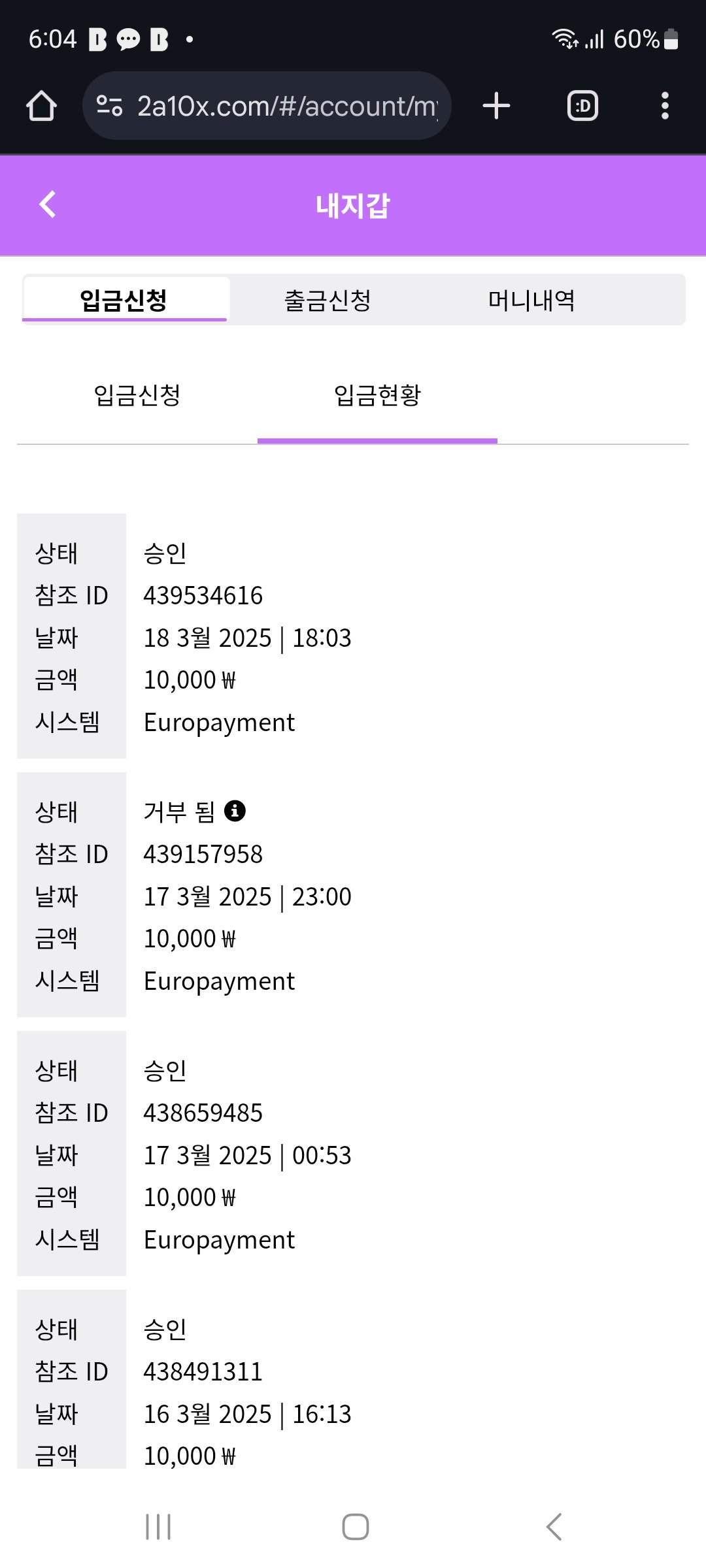This screenshot has width=706, height=1568.
Task: Select the 입금현황 sub-tab
Action: (377, 395)
